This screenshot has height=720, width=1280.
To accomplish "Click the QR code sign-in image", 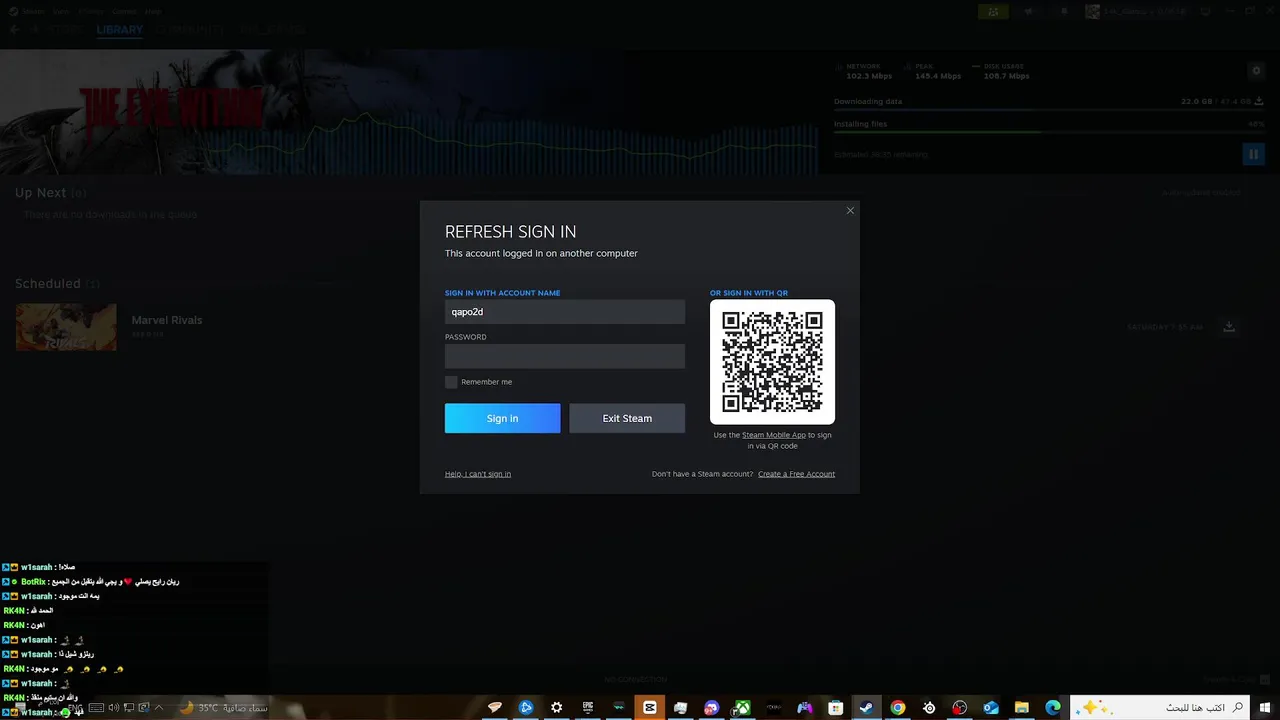I will tap(772, 362).
